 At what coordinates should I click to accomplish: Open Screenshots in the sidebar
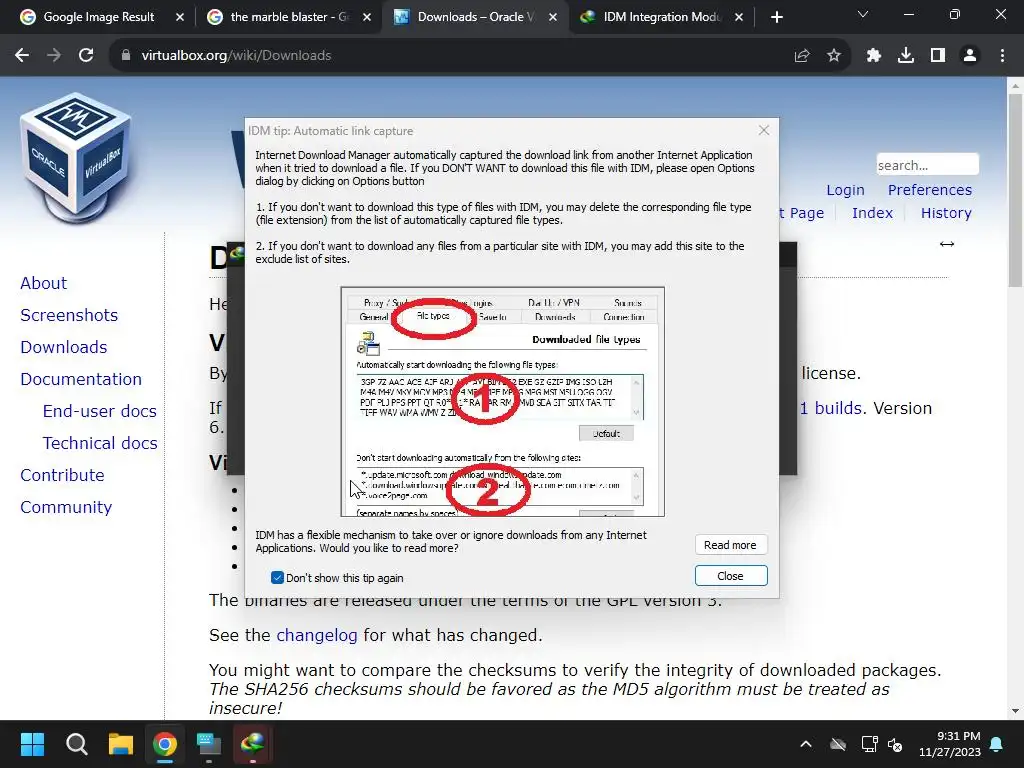coord(69,315)
